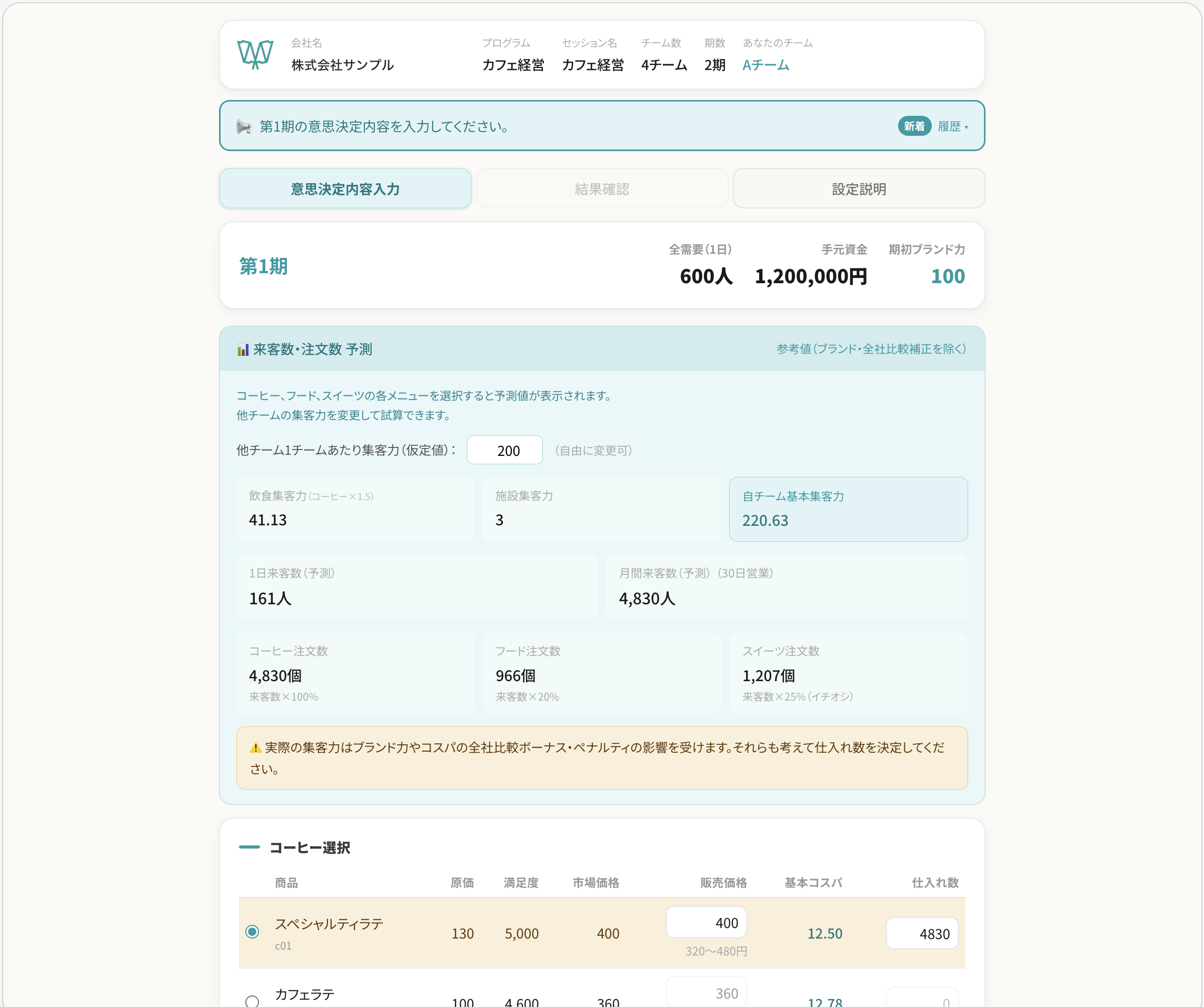Click the 飲食集客力 value 41.13
The image size is (1204, 1007).
coord(268,520)
